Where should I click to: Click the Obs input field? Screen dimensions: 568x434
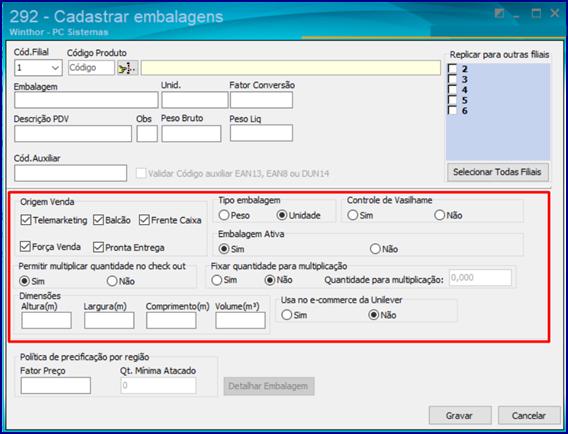(147, 134)
